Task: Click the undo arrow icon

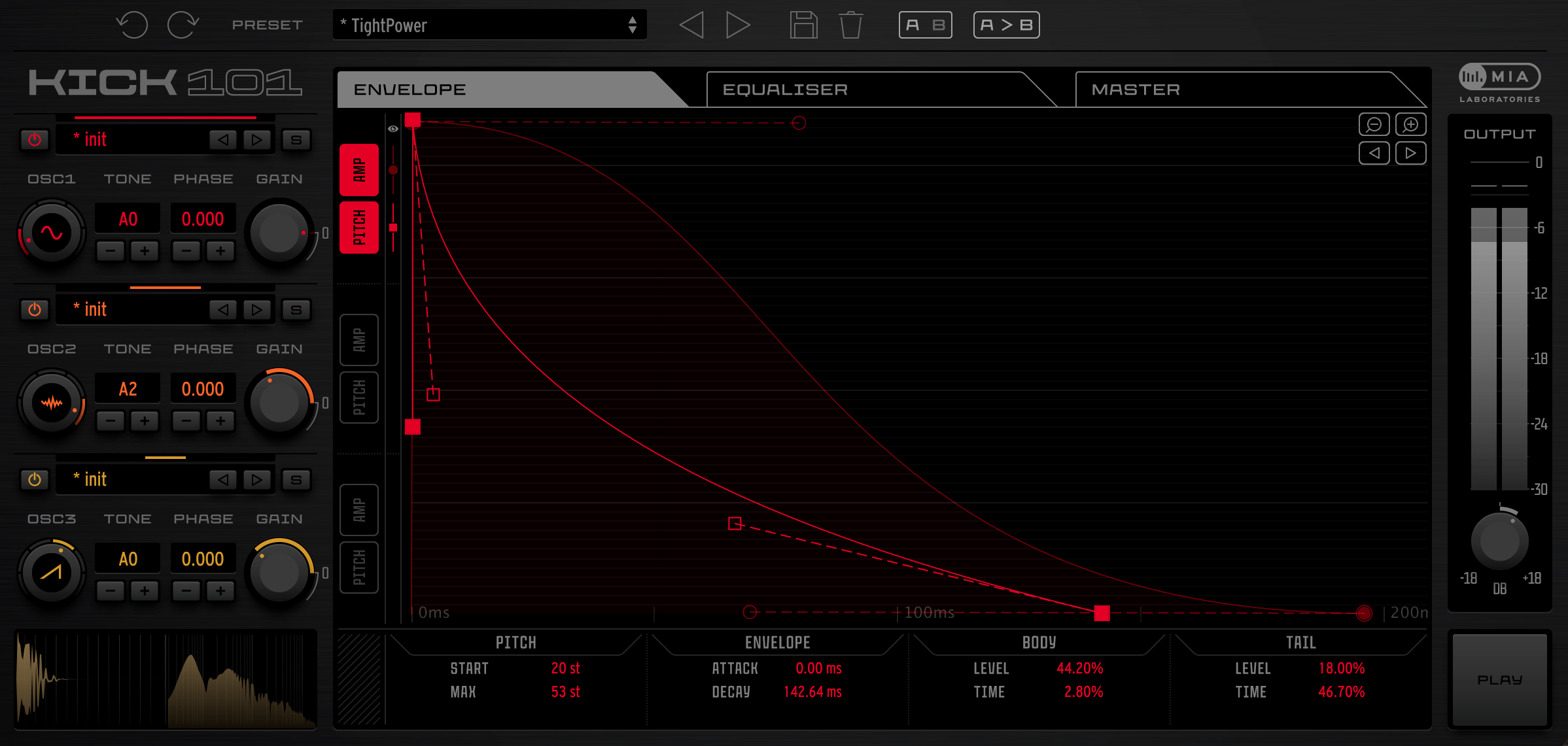Action: click(132, 25)
